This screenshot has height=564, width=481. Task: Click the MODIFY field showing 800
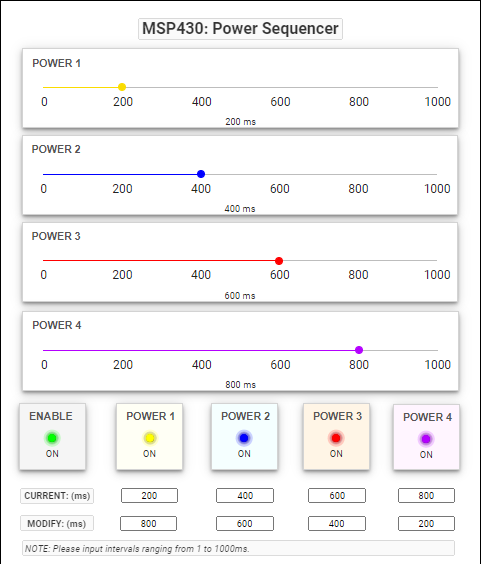click(149, 524)
